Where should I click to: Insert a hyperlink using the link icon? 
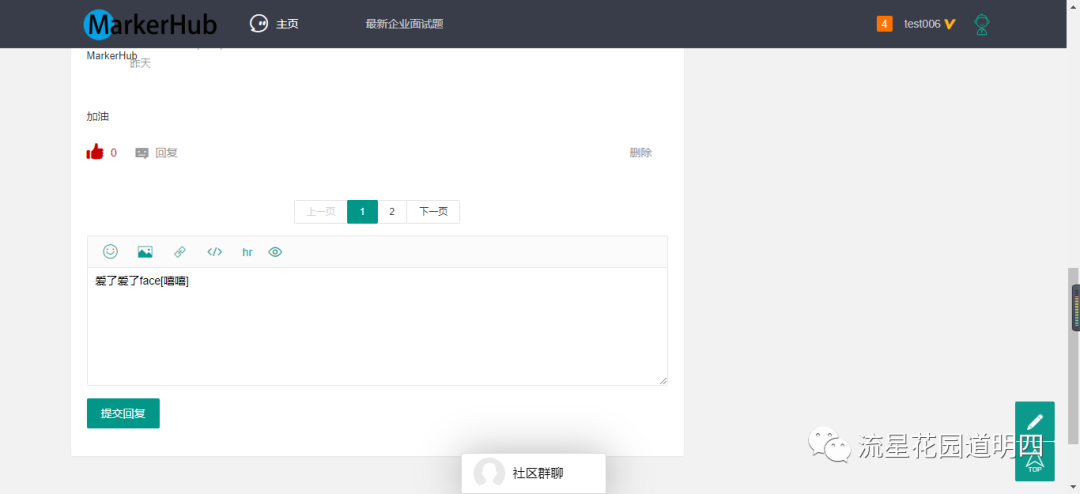180,252
